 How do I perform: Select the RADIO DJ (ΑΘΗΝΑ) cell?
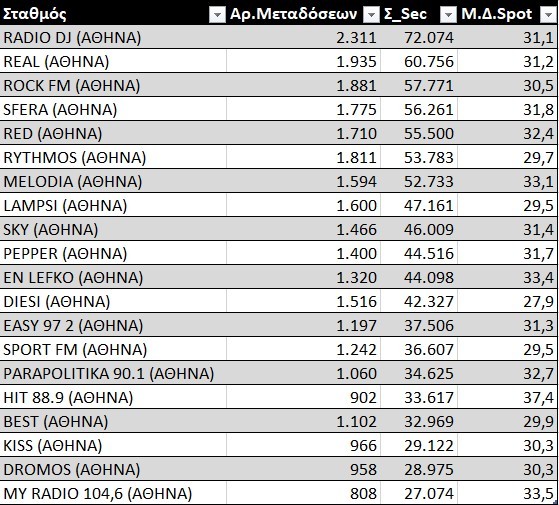[113, 37]
